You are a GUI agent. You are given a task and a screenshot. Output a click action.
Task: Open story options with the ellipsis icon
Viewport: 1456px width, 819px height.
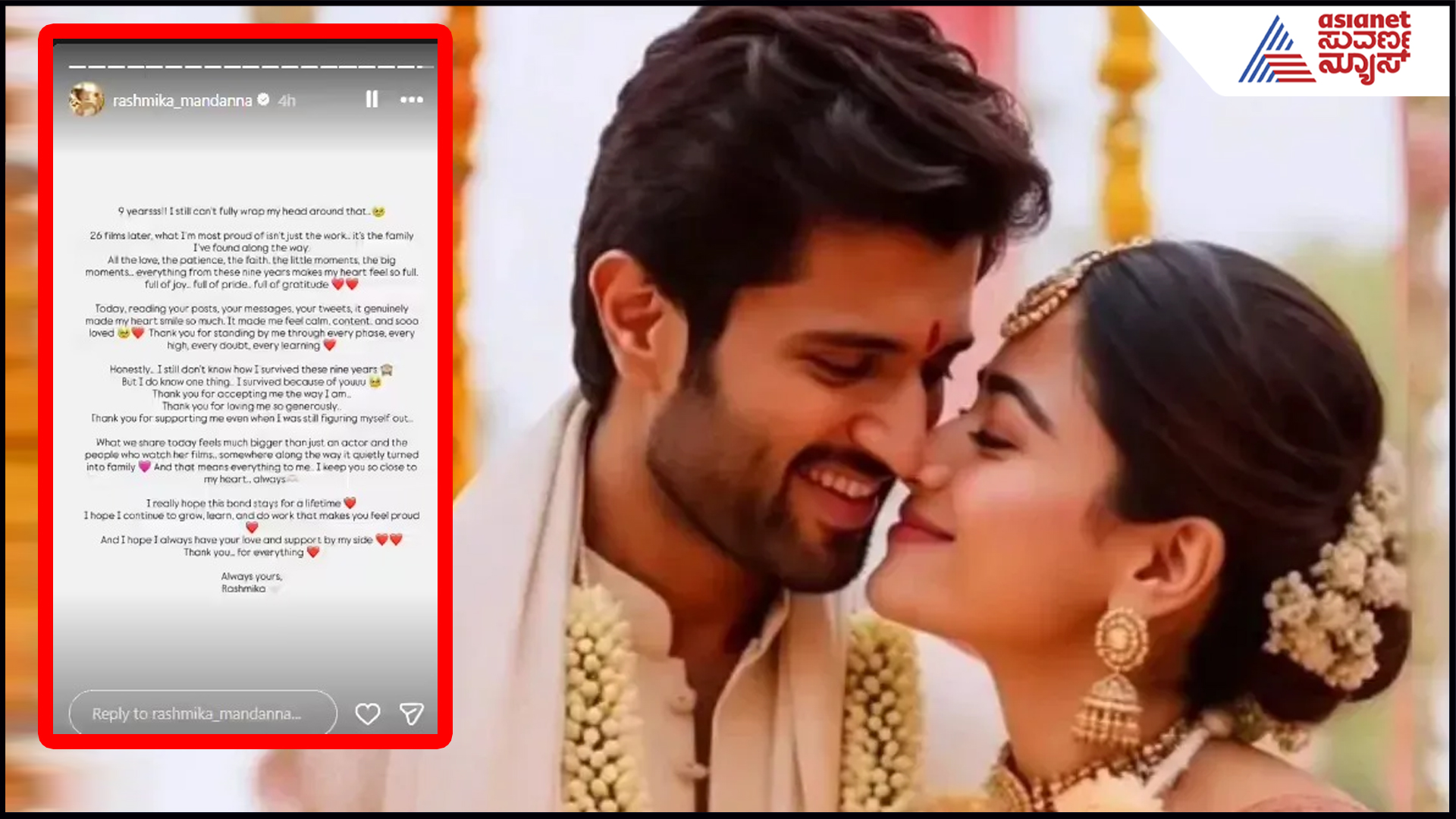pyautogui.click(x=412, y=99)
